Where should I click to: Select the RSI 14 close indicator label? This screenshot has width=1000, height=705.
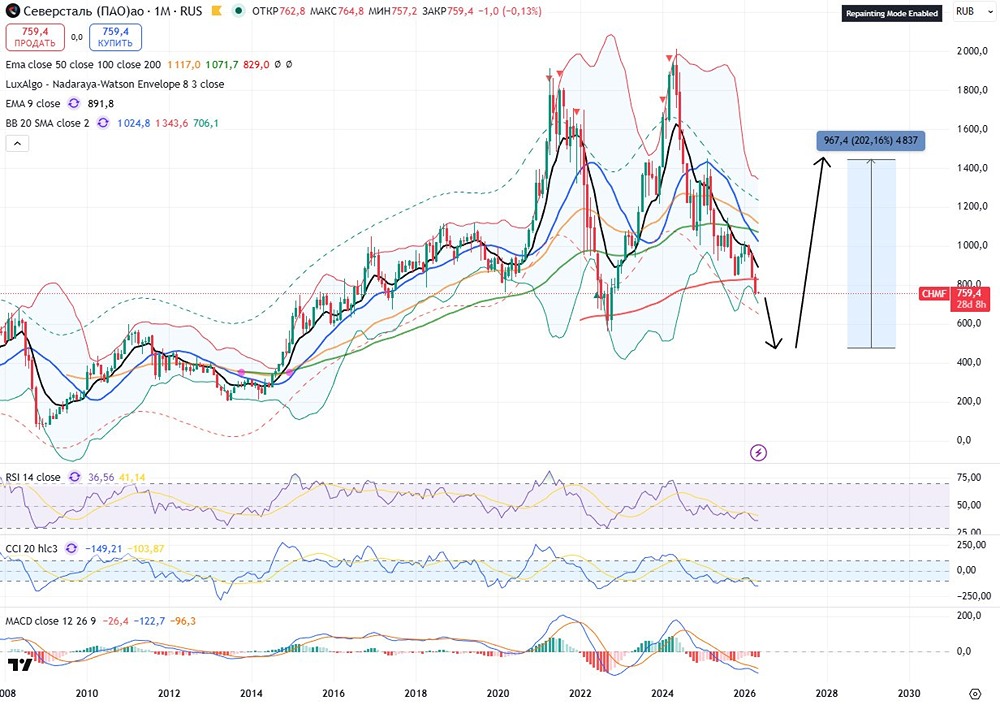click(33, 477)
